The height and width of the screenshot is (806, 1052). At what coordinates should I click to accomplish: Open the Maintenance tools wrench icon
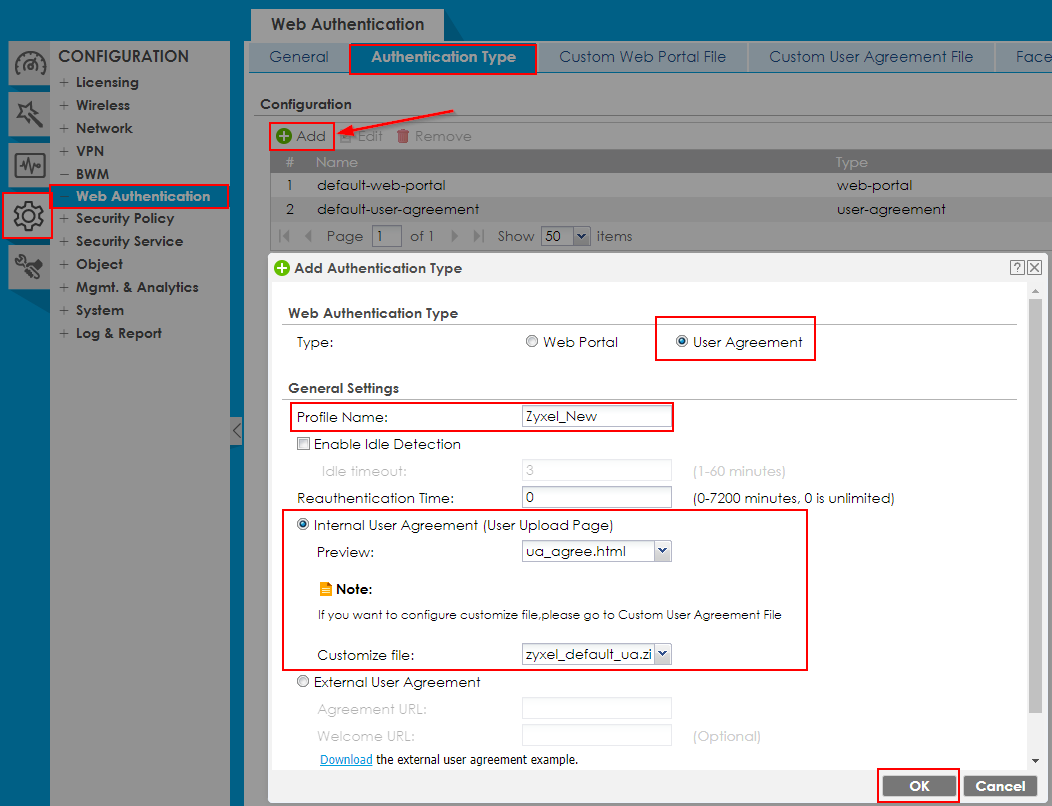pos(29,265)
